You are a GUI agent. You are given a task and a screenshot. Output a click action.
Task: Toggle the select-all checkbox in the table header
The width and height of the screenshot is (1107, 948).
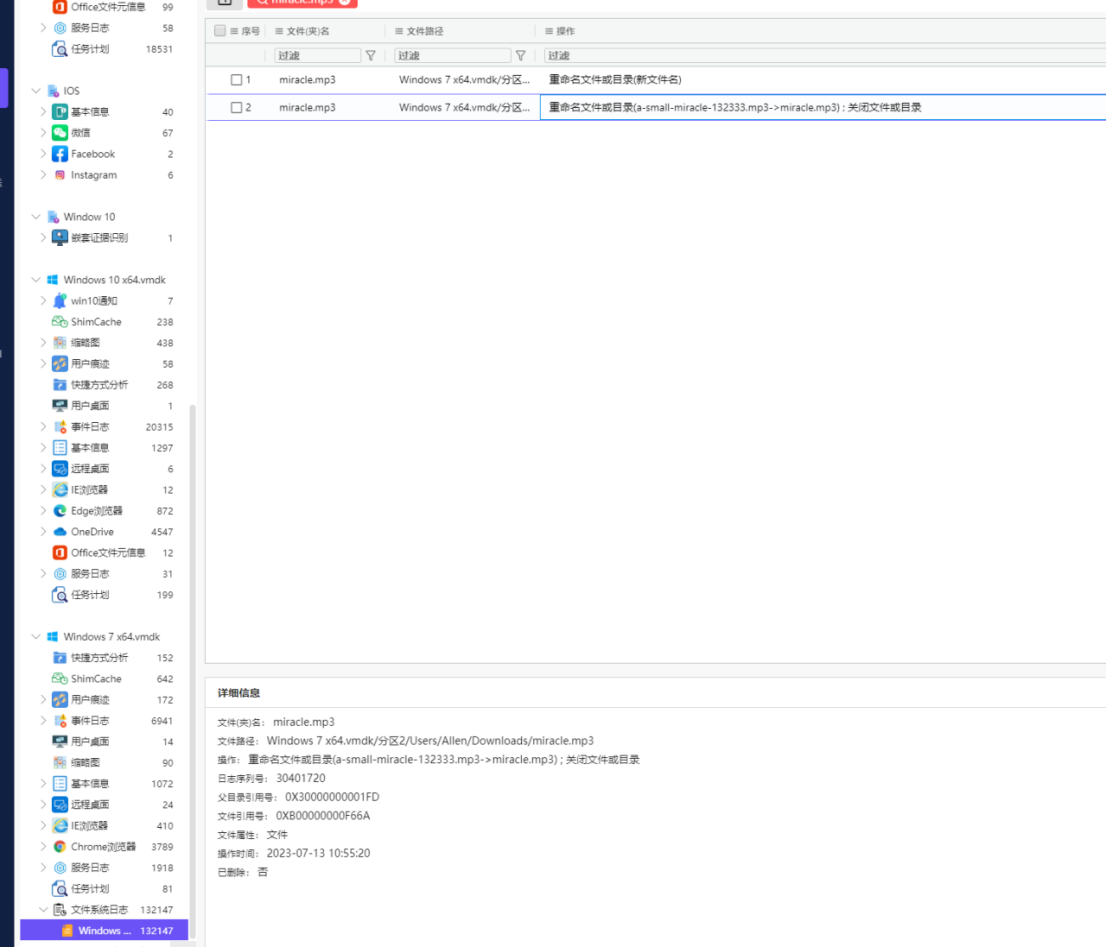click(220, 30)
